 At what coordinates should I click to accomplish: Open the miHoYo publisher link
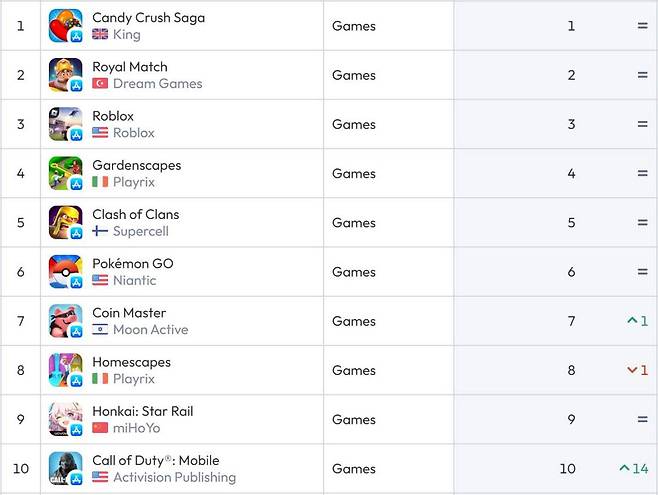click(136, 428)
